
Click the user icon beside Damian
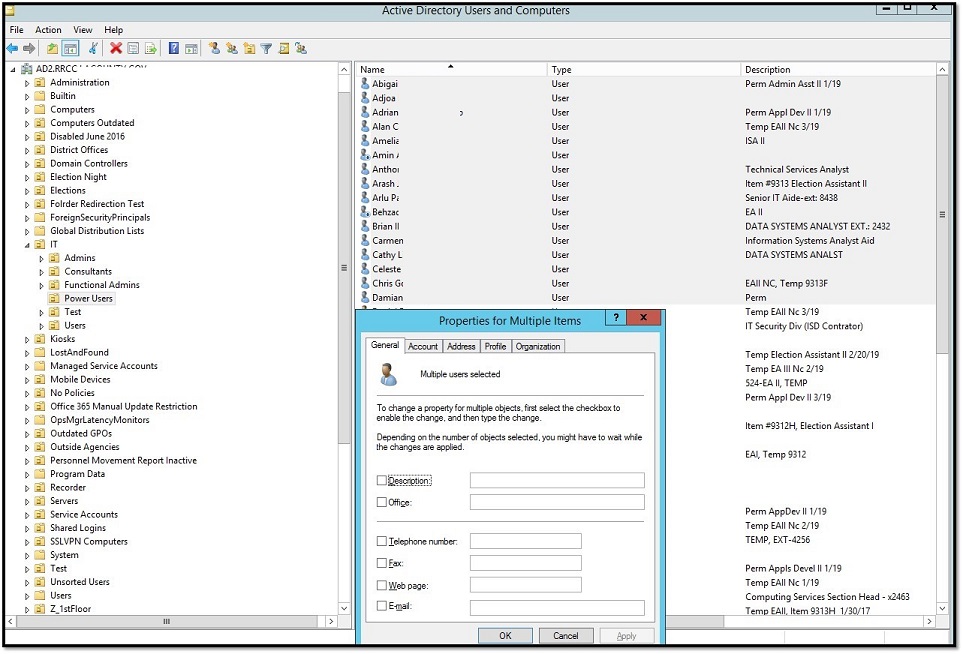tap(365, 297)
